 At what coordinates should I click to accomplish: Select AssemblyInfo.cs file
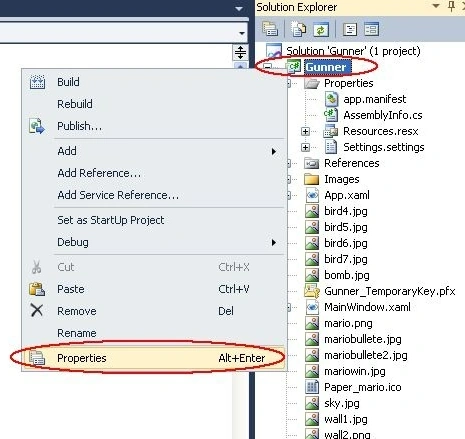coord(383,115)
